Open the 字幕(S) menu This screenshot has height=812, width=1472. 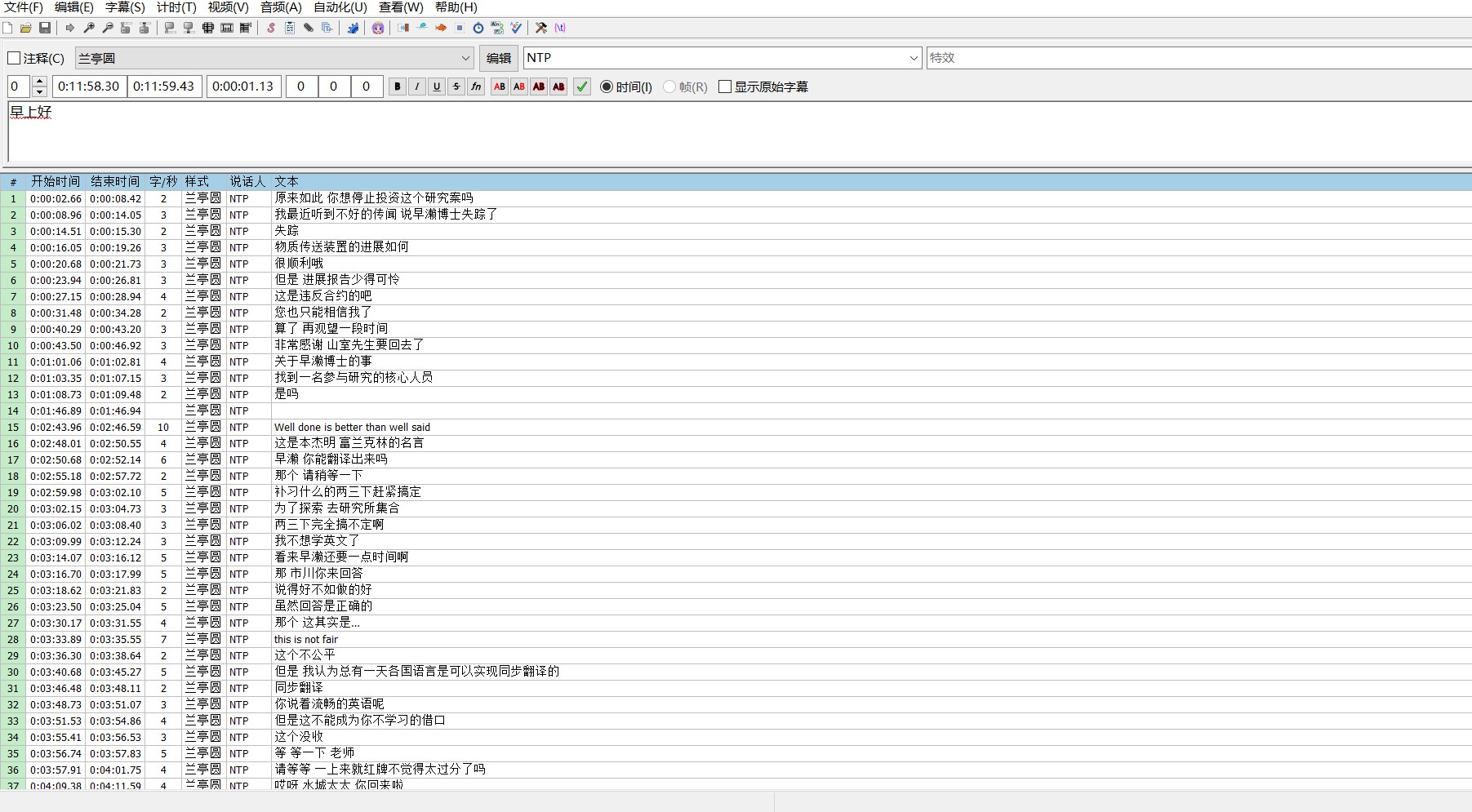(125, 7)
